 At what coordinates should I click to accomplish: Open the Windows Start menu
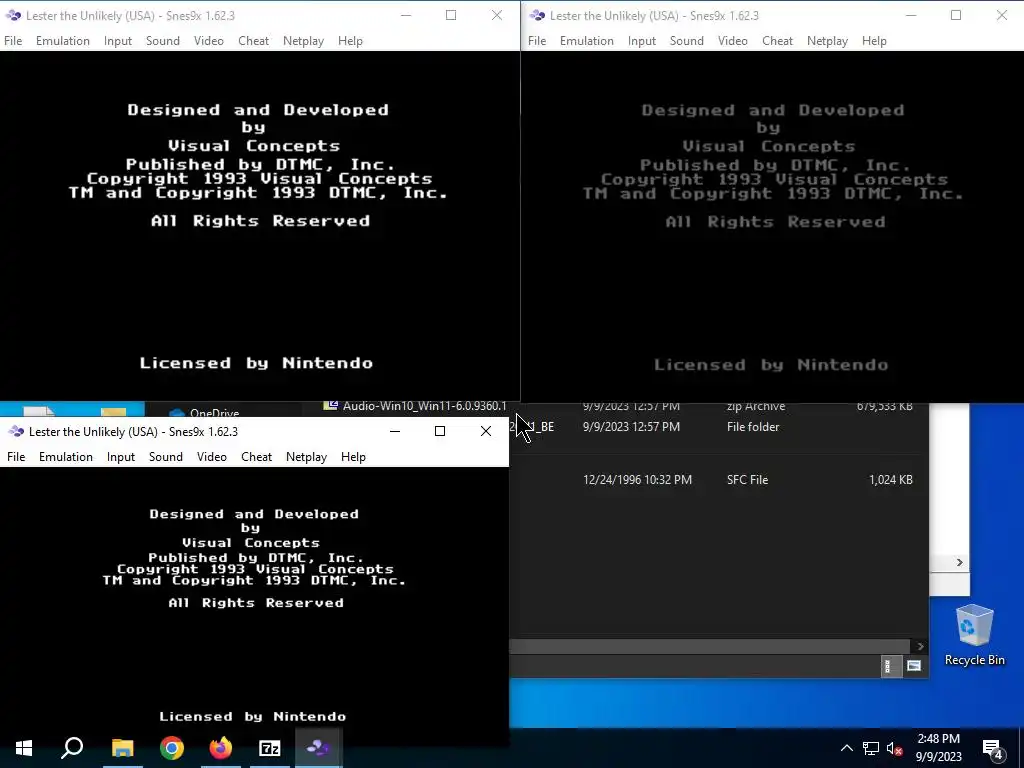pyautogui.click(x=24, y=748)
